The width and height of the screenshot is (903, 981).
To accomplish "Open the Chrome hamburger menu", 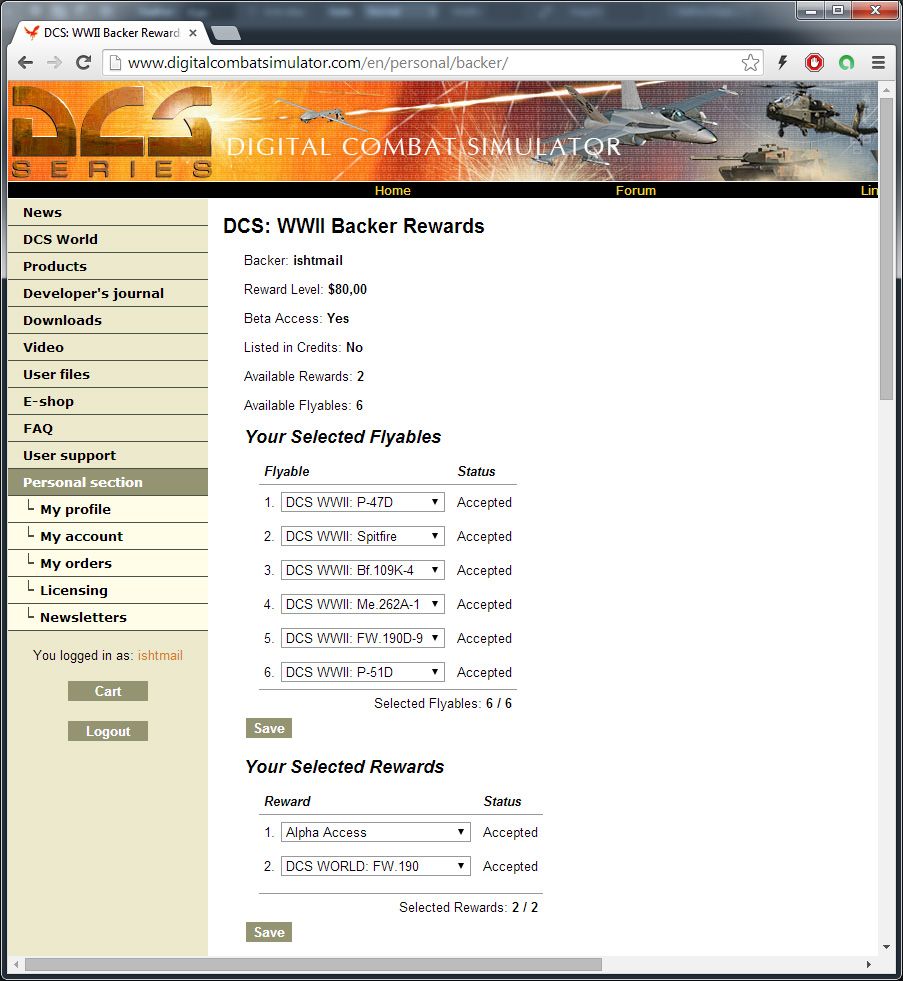I will tap(878, 62).
